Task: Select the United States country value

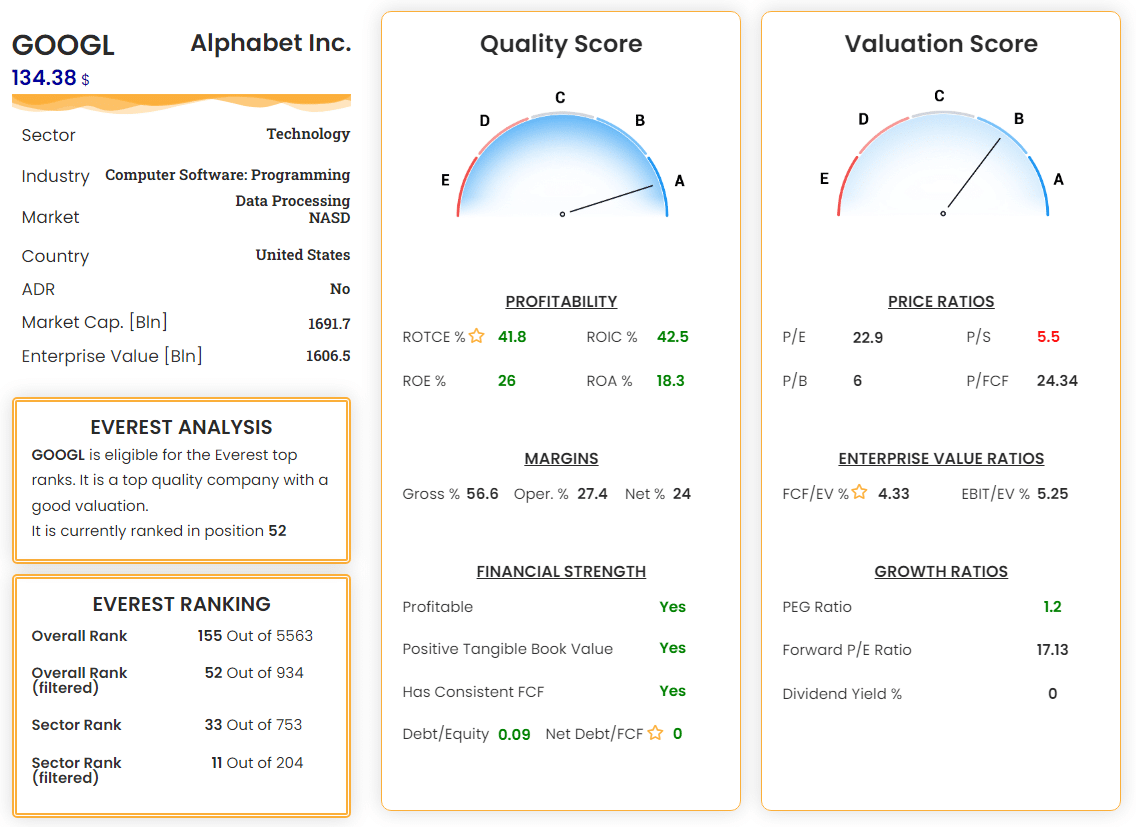Action: coord(303,255)
